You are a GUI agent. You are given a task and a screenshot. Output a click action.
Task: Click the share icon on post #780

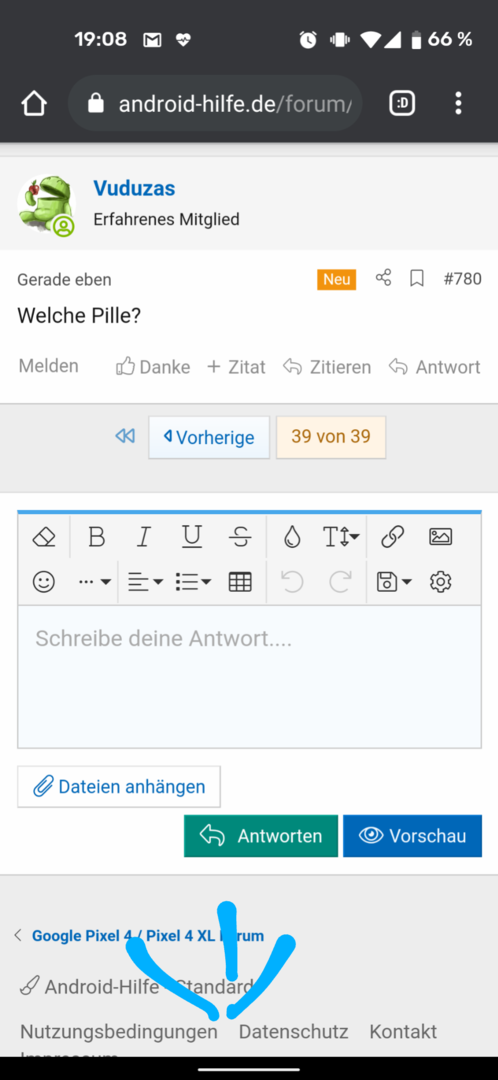[383, 278]
